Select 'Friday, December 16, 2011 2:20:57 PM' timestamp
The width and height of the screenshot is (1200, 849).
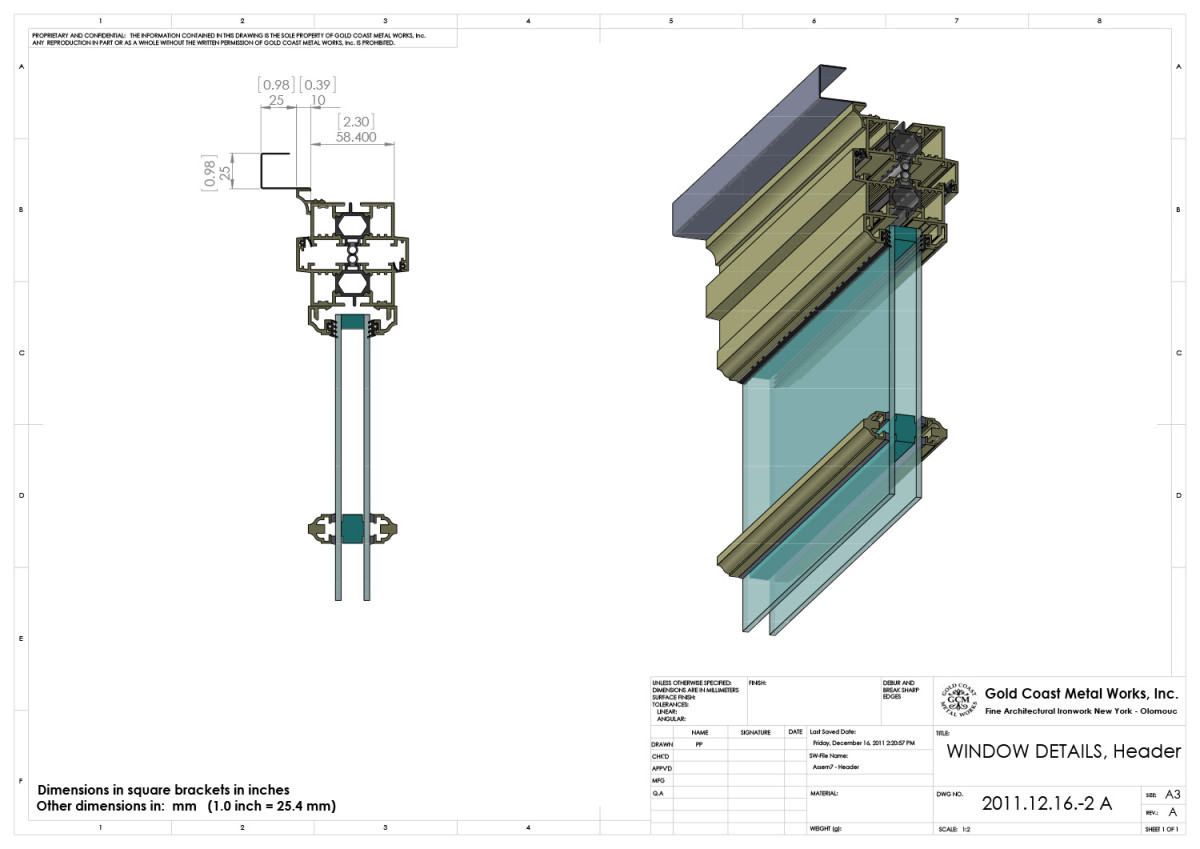pyautogui.click(x=863, y=743)
